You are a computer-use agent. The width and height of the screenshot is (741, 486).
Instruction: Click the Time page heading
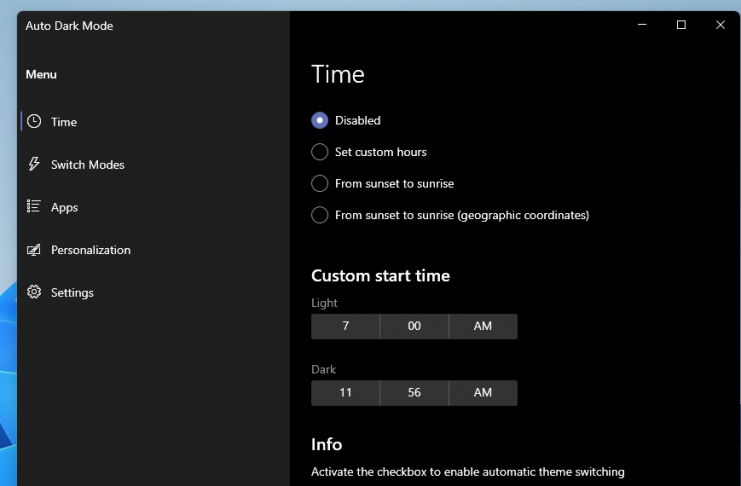pyautogui.click(x=338, y=75)
